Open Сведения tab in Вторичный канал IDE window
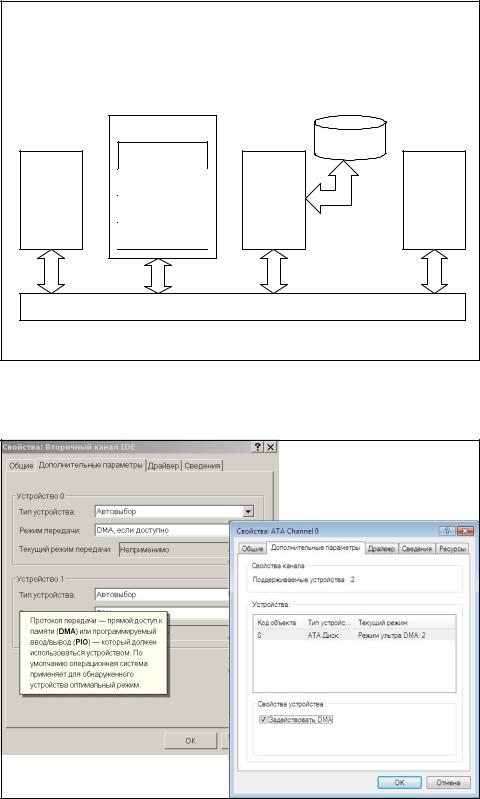 (202, 466)
